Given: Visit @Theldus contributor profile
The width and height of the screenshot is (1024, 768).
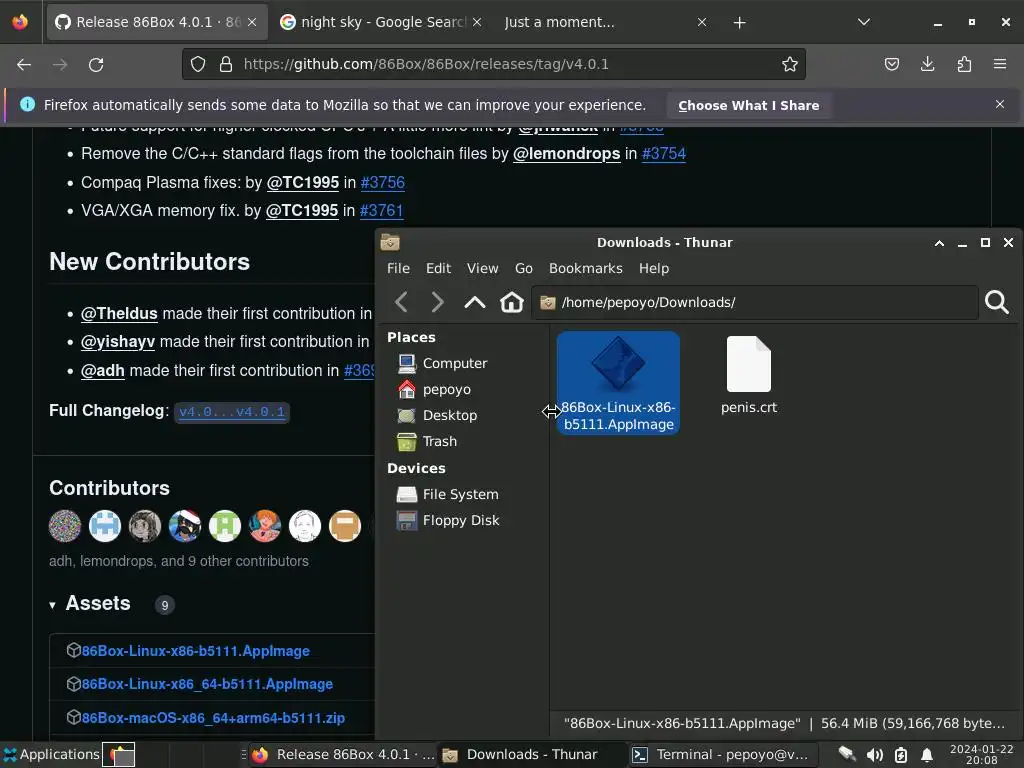Looking at the screenshot, I should tap(119, 313).
